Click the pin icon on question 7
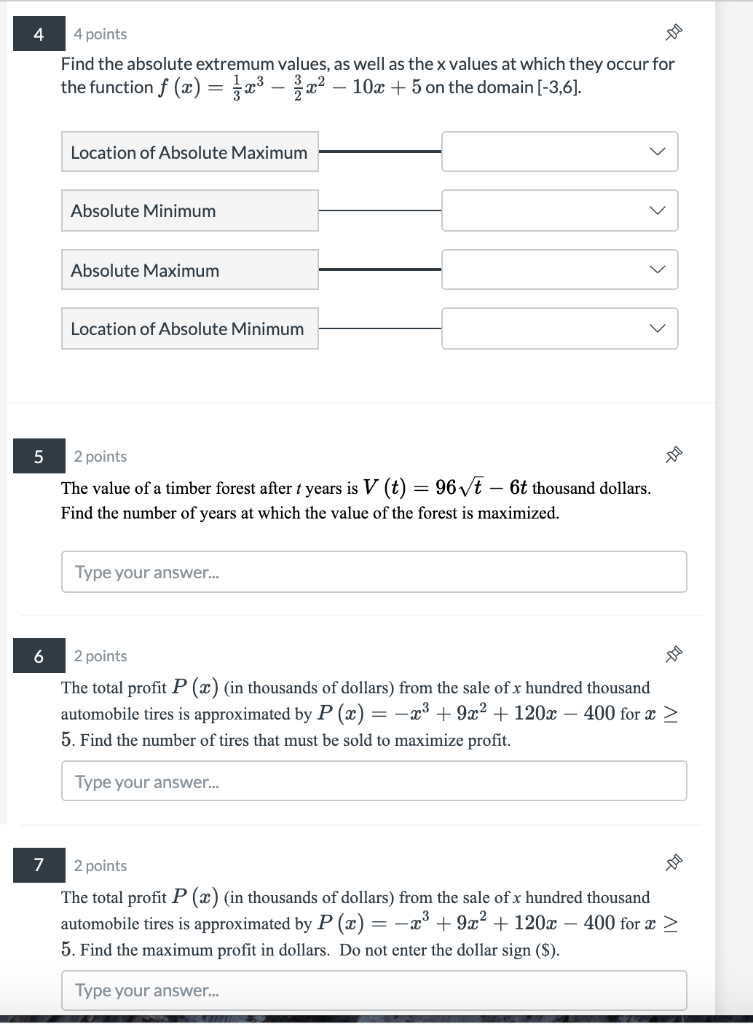753x1024 pixels. [x=673, y=863]
